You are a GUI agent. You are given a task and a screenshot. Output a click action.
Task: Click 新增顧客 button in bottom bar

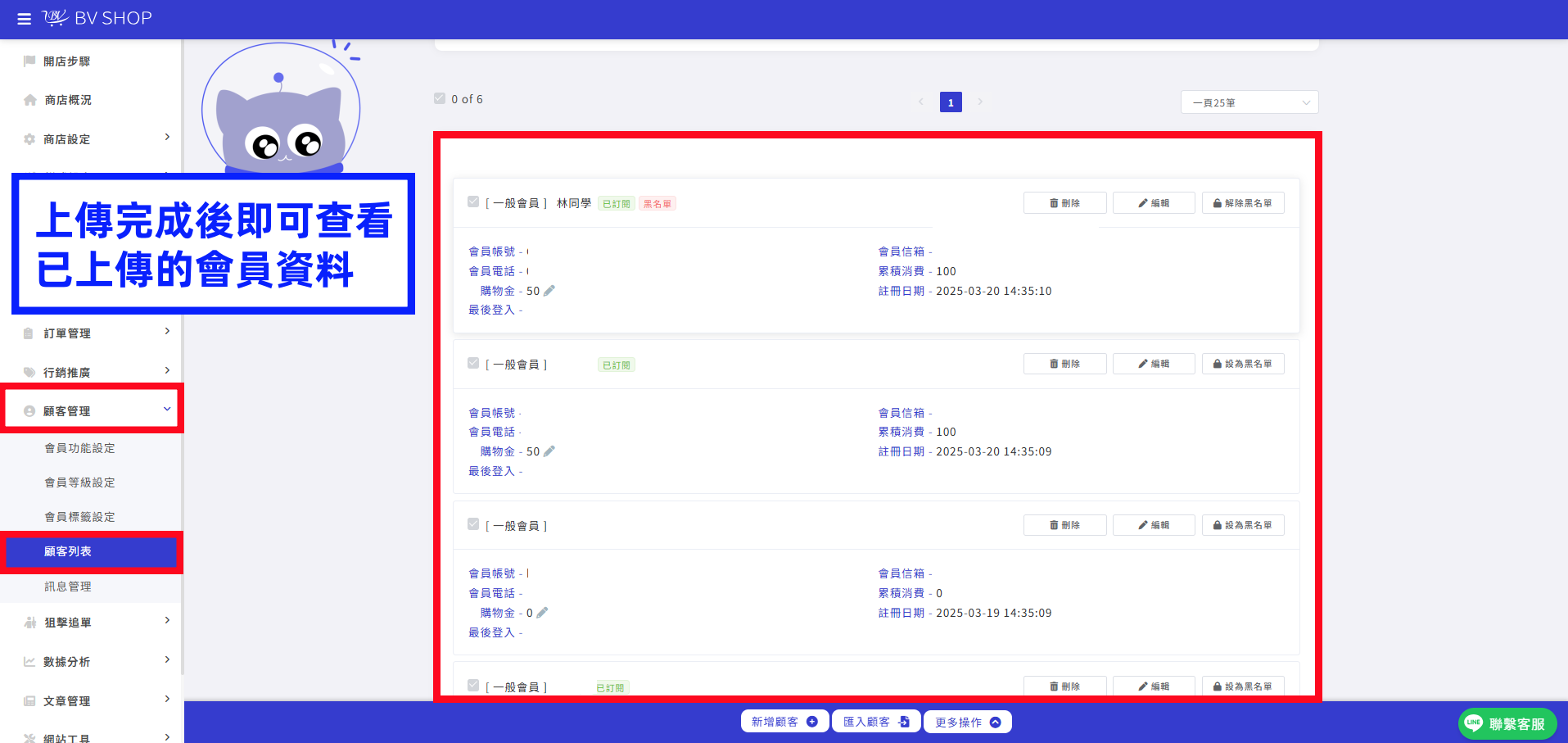784,722
